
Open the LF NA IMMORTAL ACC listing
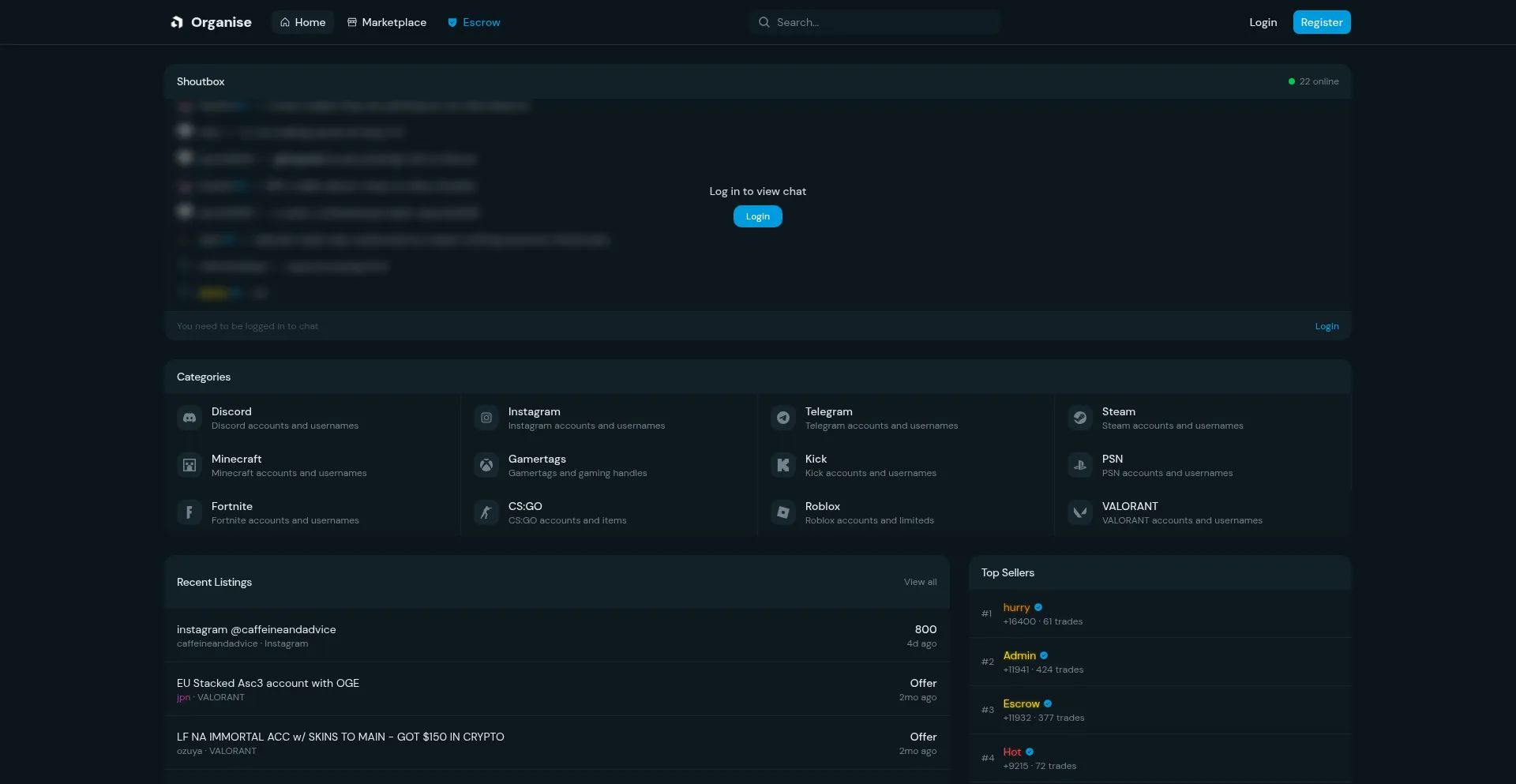coord(557,743)
